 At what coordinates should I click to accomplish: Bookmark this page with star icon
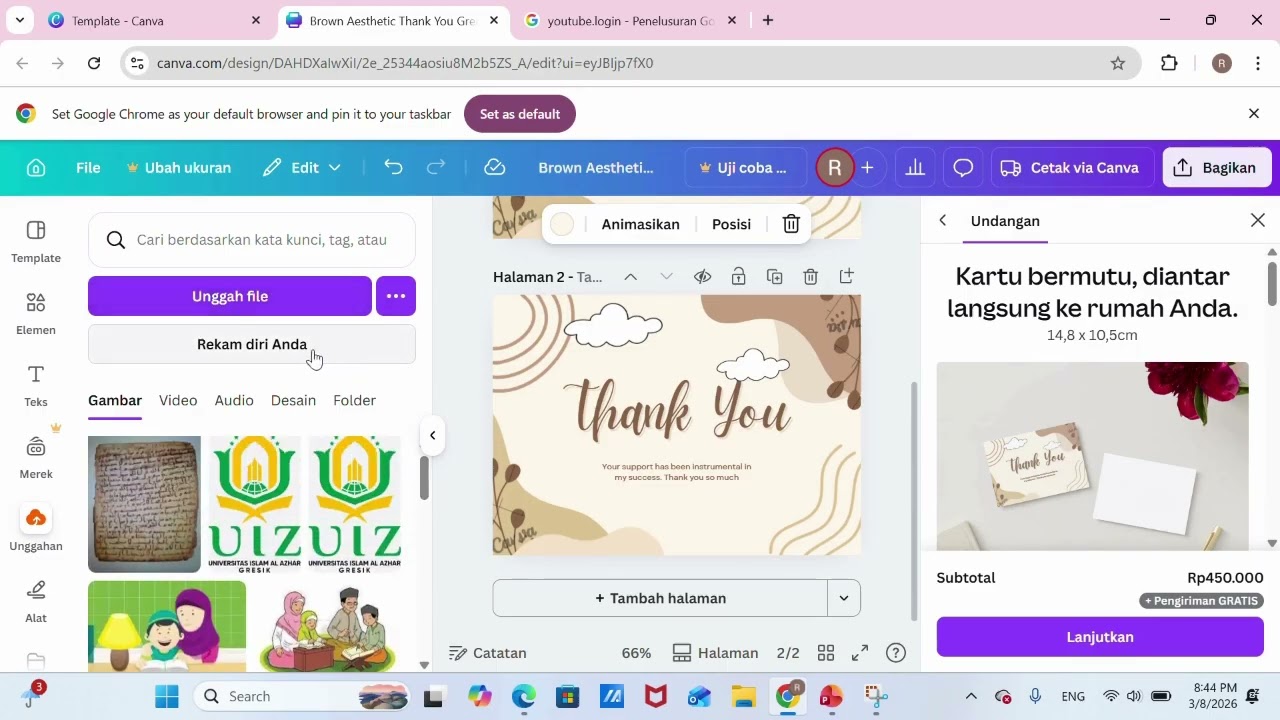(1118, 63)
